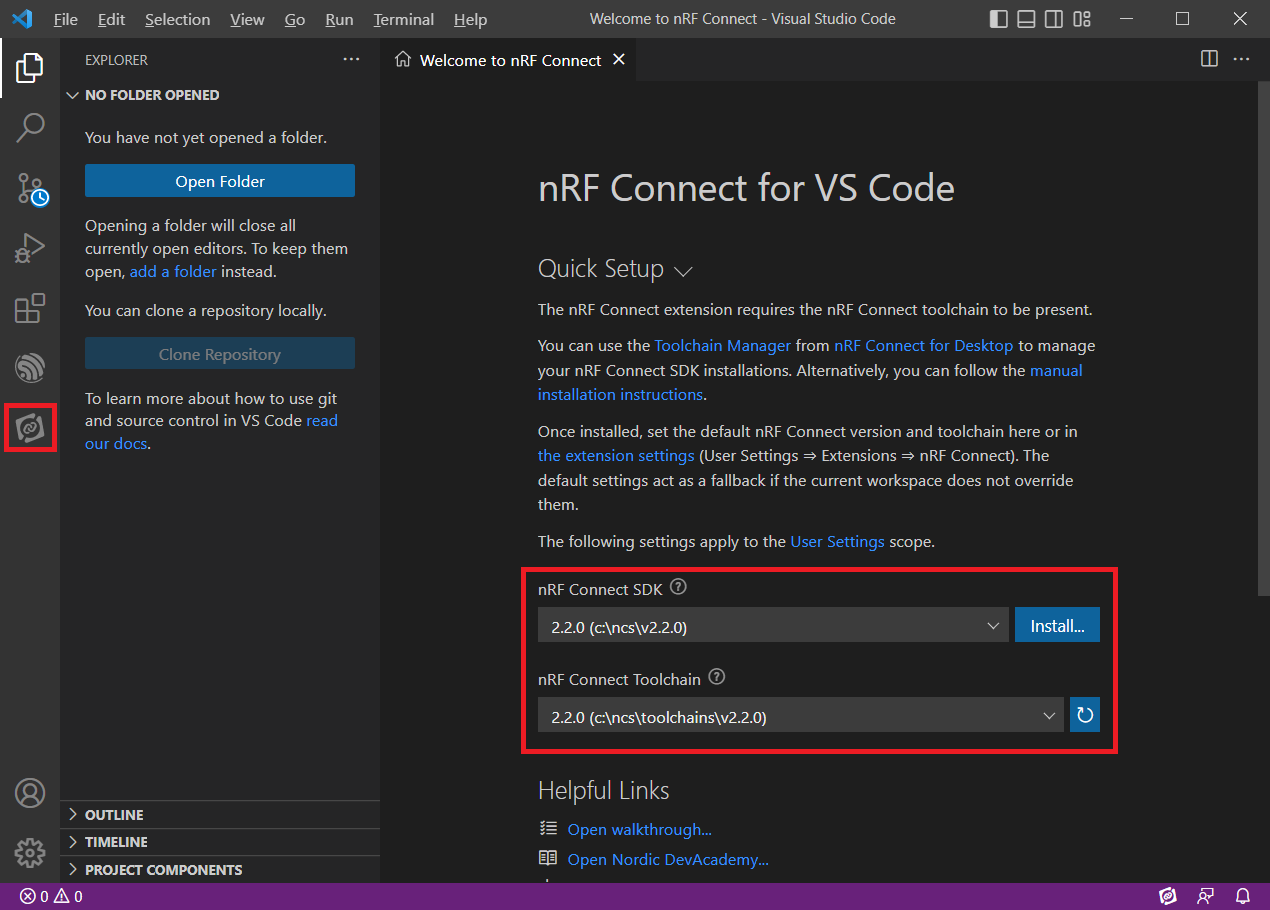The image size is (1270, 910).
Task: Click the Open Folder button
Action: pyautogui.click(x=220, y=181)
